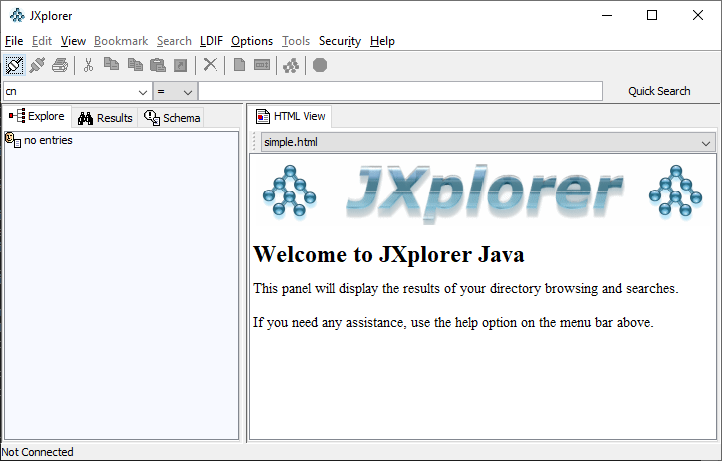The image size is (722, 461).
Task: Click the Not Connected status text
Action: (x=37, y=452)
